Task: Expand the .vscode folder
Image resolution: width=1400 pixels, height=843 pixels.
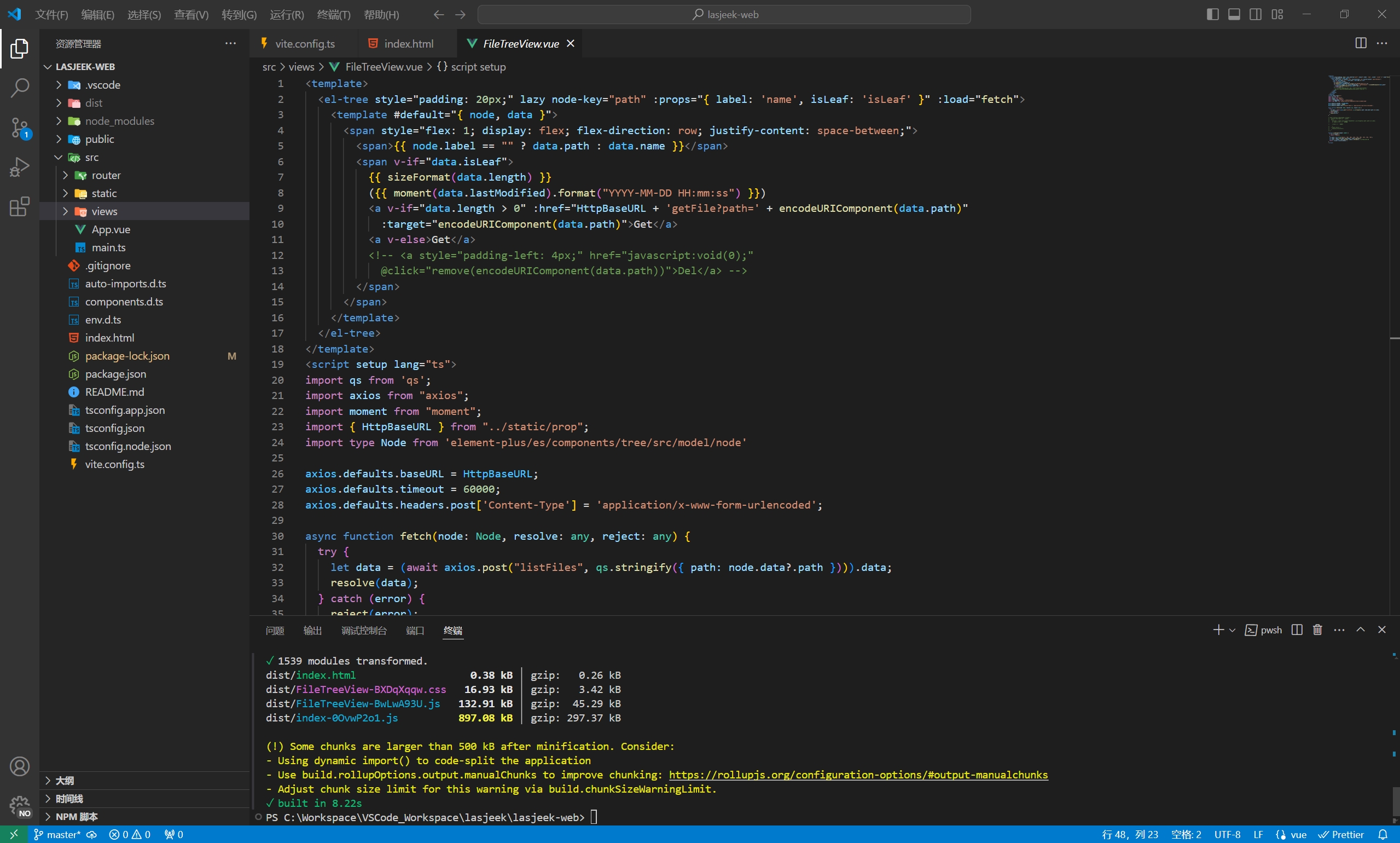Action: pos(59,85)
